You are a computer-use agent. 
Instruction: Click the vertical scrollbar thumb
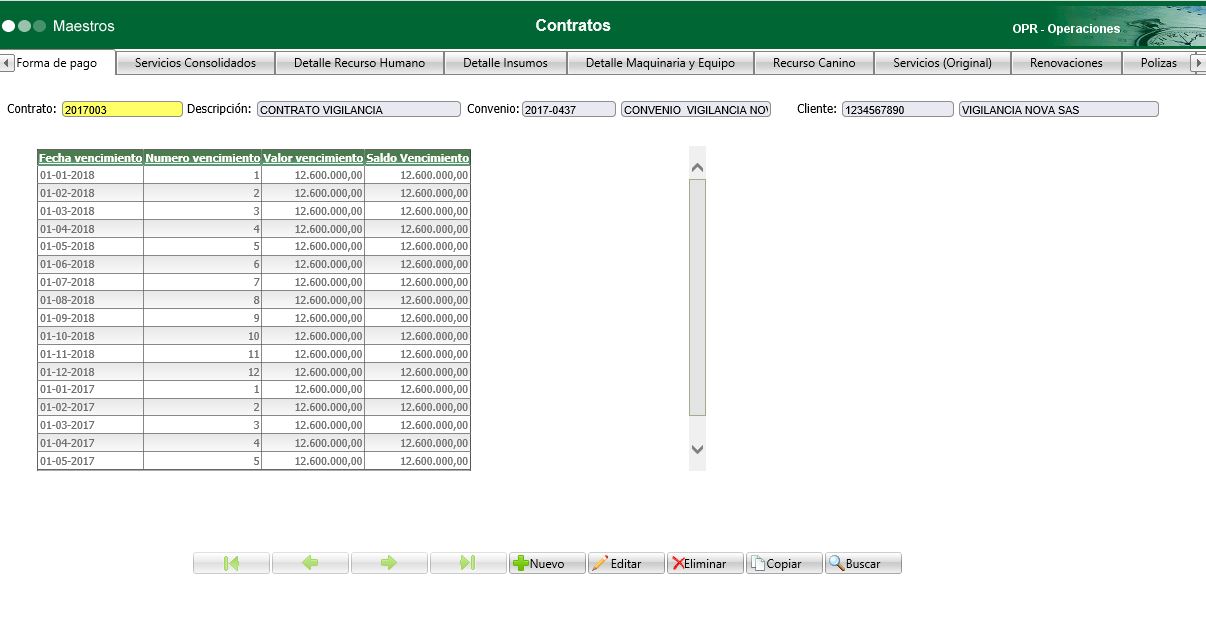point(698,297)
